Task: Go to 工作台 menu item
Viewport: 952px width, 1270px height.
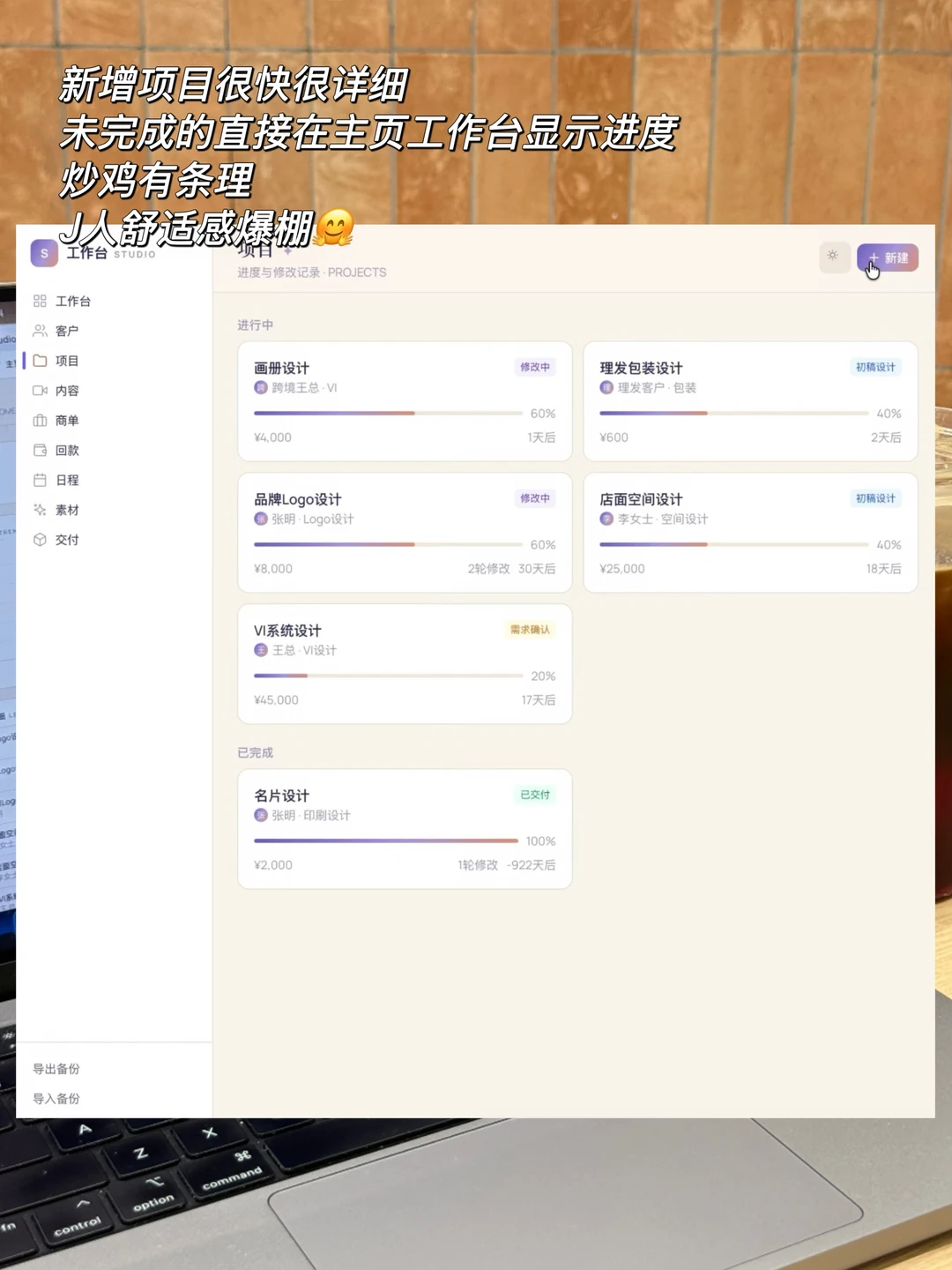Action: [x=73, y=301]
